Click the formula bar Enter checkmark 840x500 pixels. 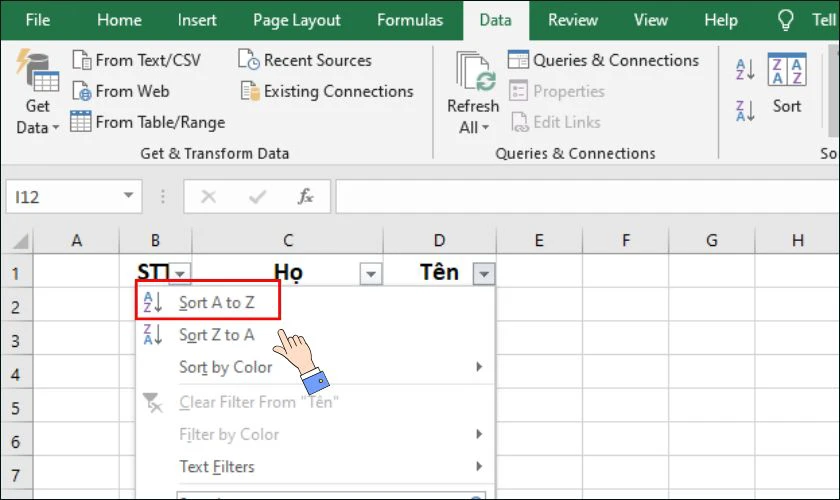(257, 197)
